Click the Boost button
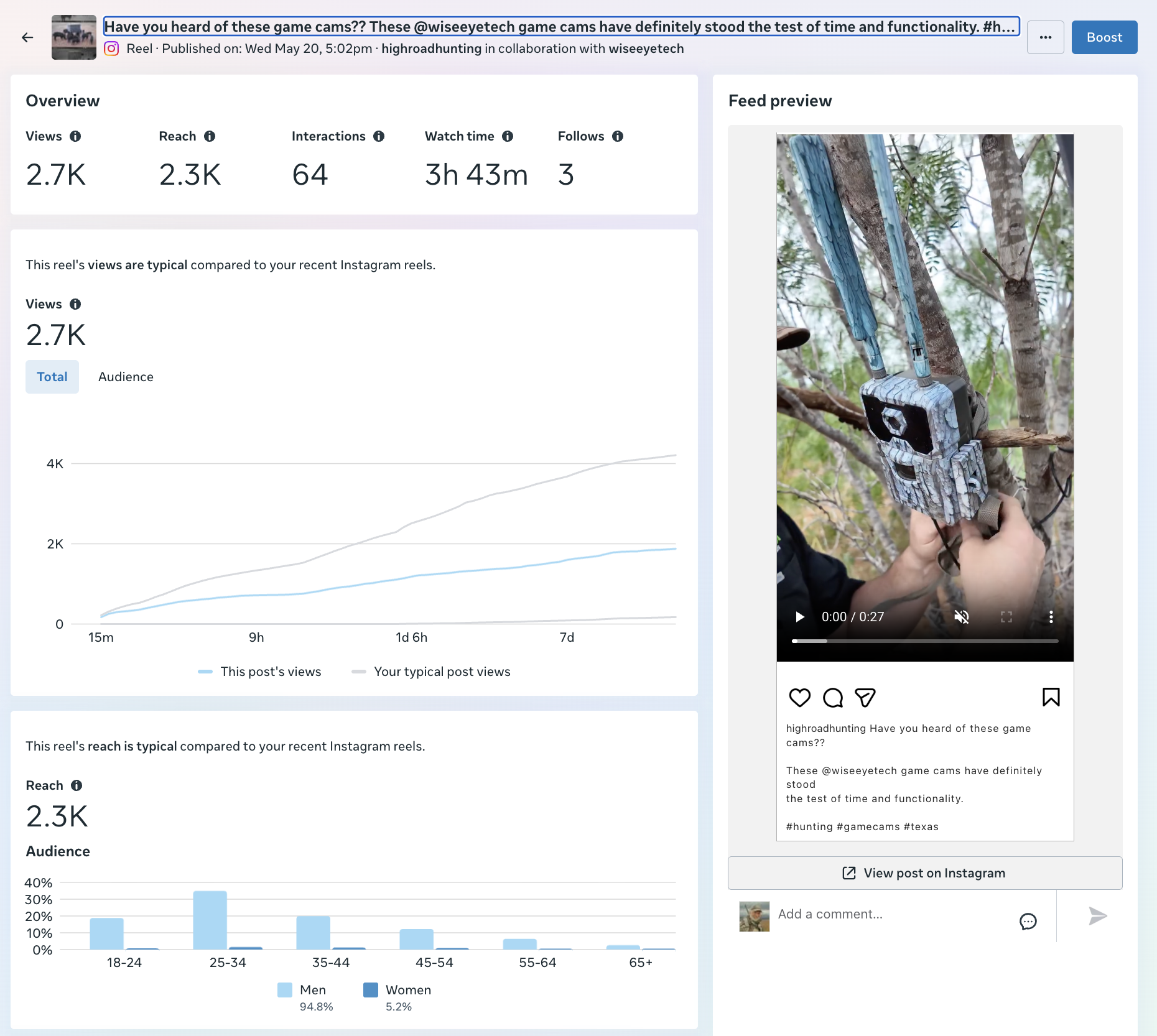Image resolution: width=1157 pixels, height=1036 pixels. coord(1104,37)
